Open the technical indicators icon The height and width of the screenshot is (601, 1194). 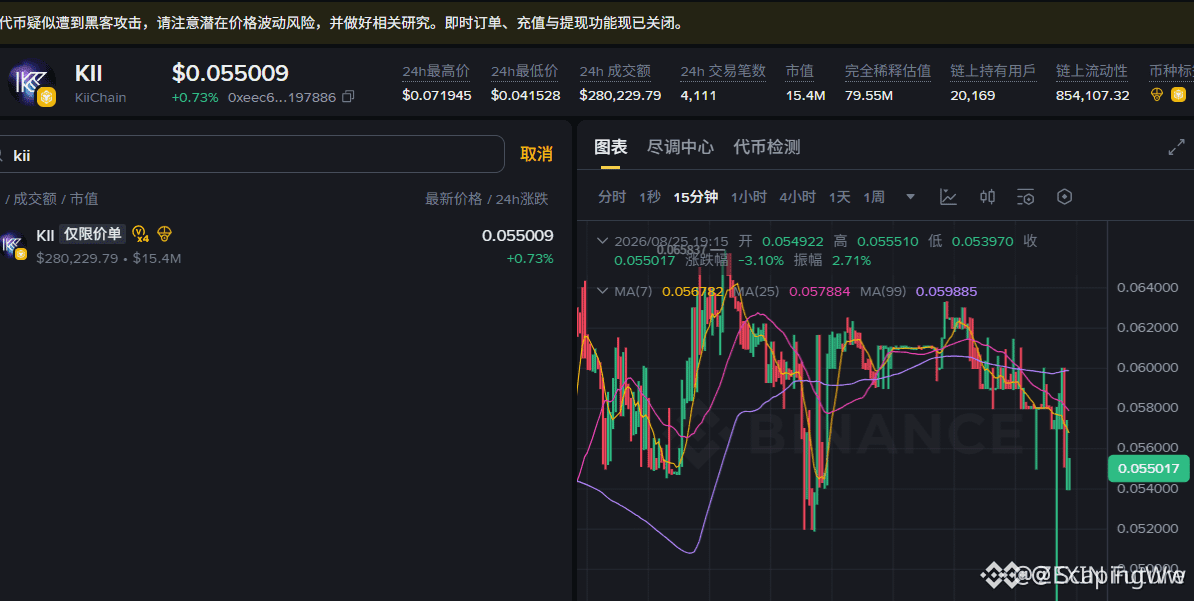click(x=948, y=197)
